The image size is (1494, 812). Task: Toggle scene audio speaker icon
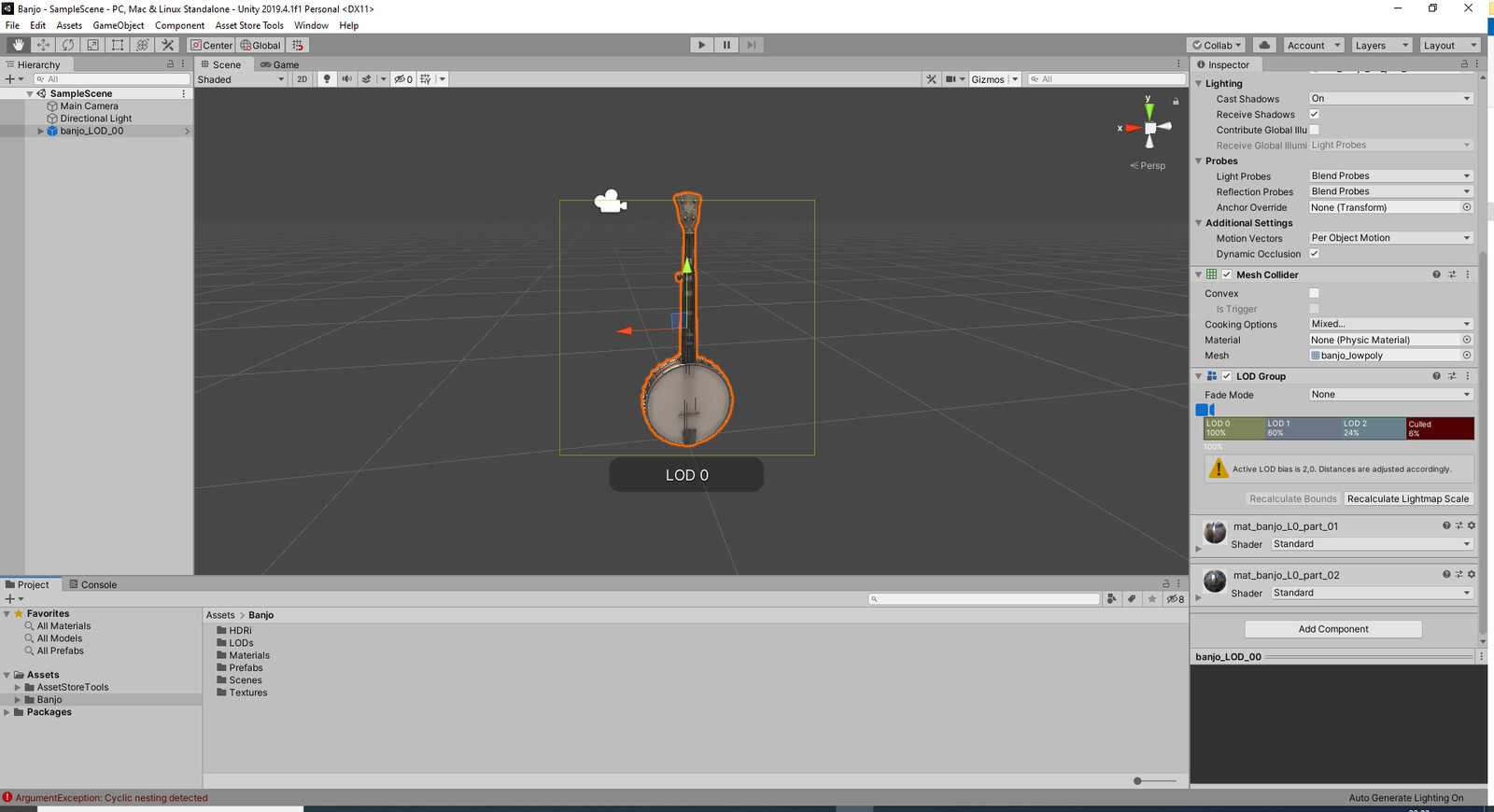coord(347,79)
